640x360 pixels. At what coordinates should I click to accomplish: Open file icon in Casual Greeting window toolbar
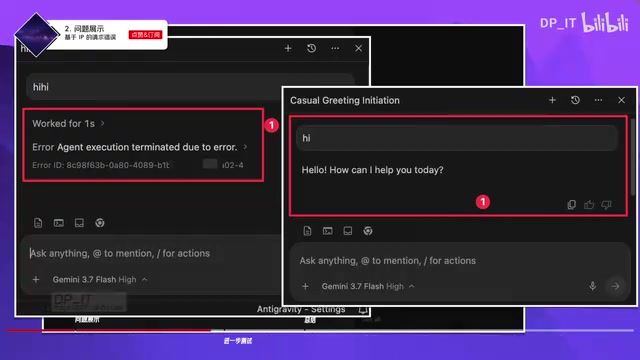pyautogui.click(x=307, y=231)
